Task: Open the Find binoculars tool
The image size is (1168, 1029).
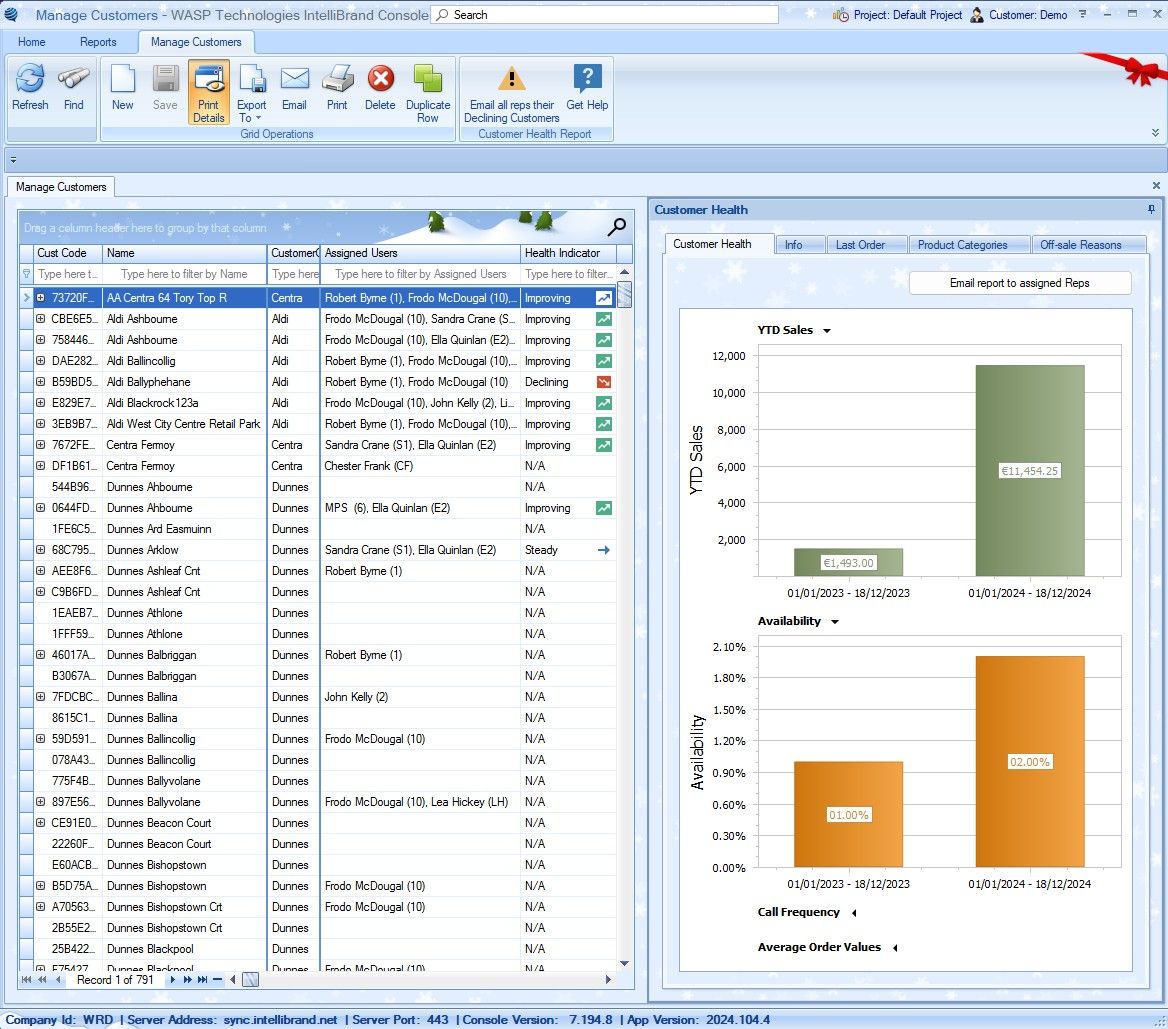Action: coord(74,86)
